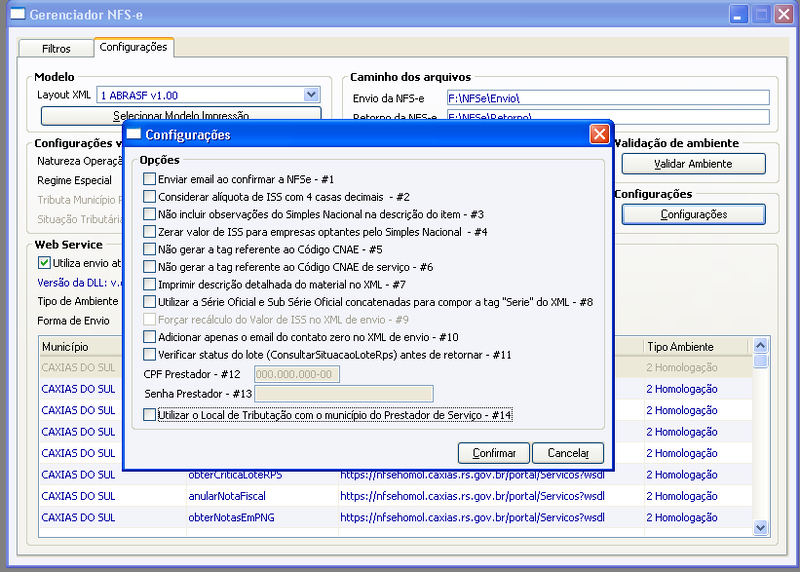Click the first grayed CAXIAS DO SUL row
Image resolution: width=800 pixels, height=572 pixels.
(78, 367)
